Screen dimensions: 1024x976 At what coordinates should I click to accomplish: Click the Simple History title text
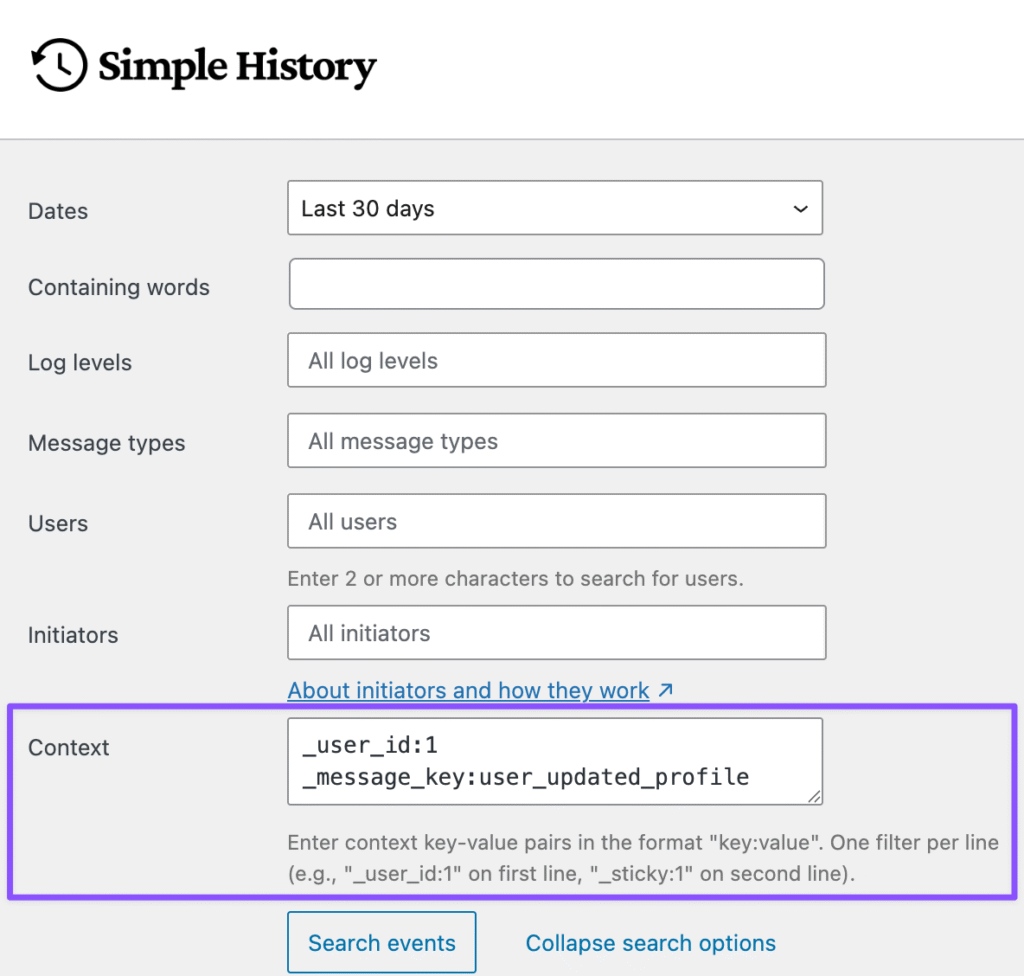pyautogui.click(x=237, y=67)
